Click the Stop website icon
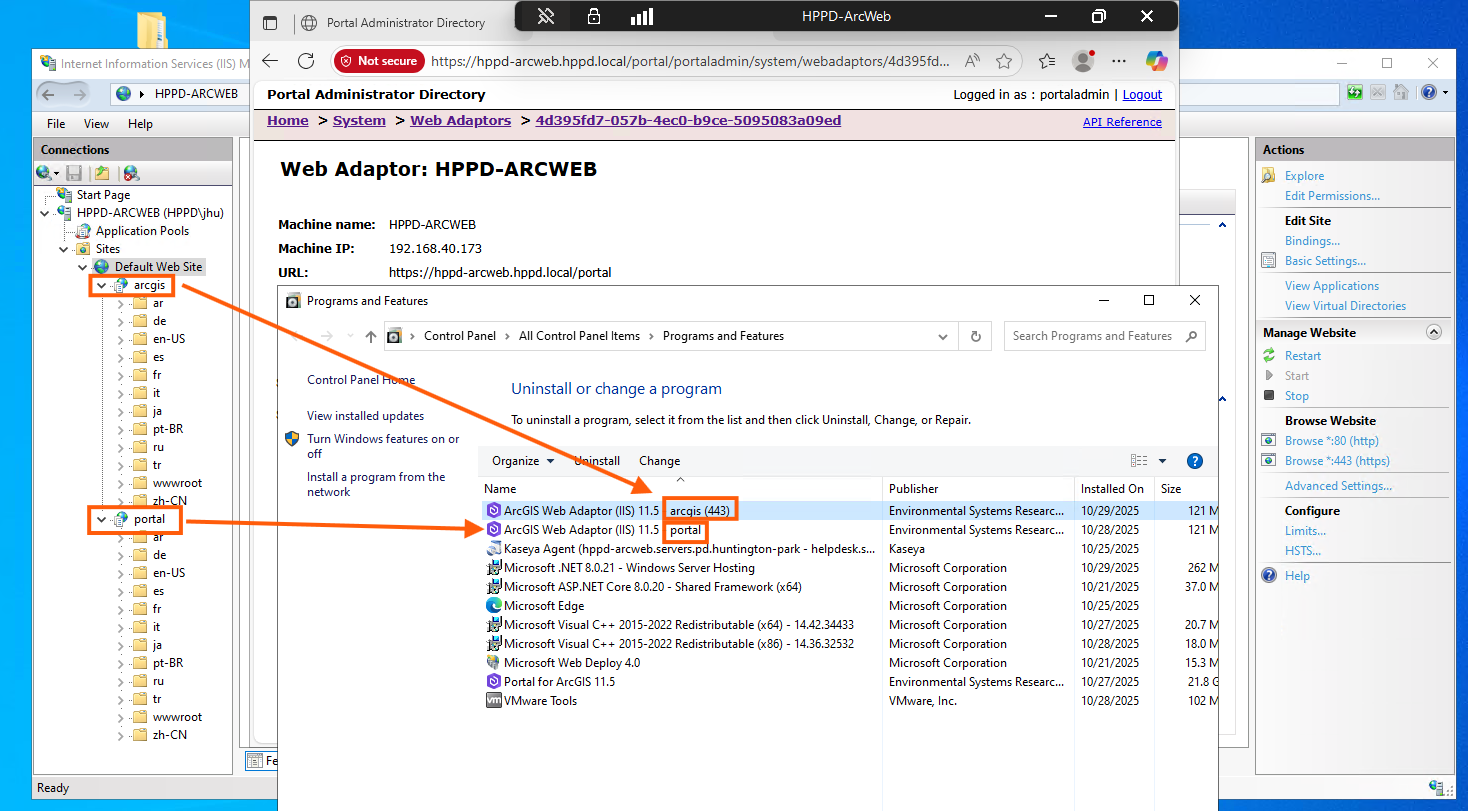Viewport: 1468px width, 811px height. point(1269,396)
